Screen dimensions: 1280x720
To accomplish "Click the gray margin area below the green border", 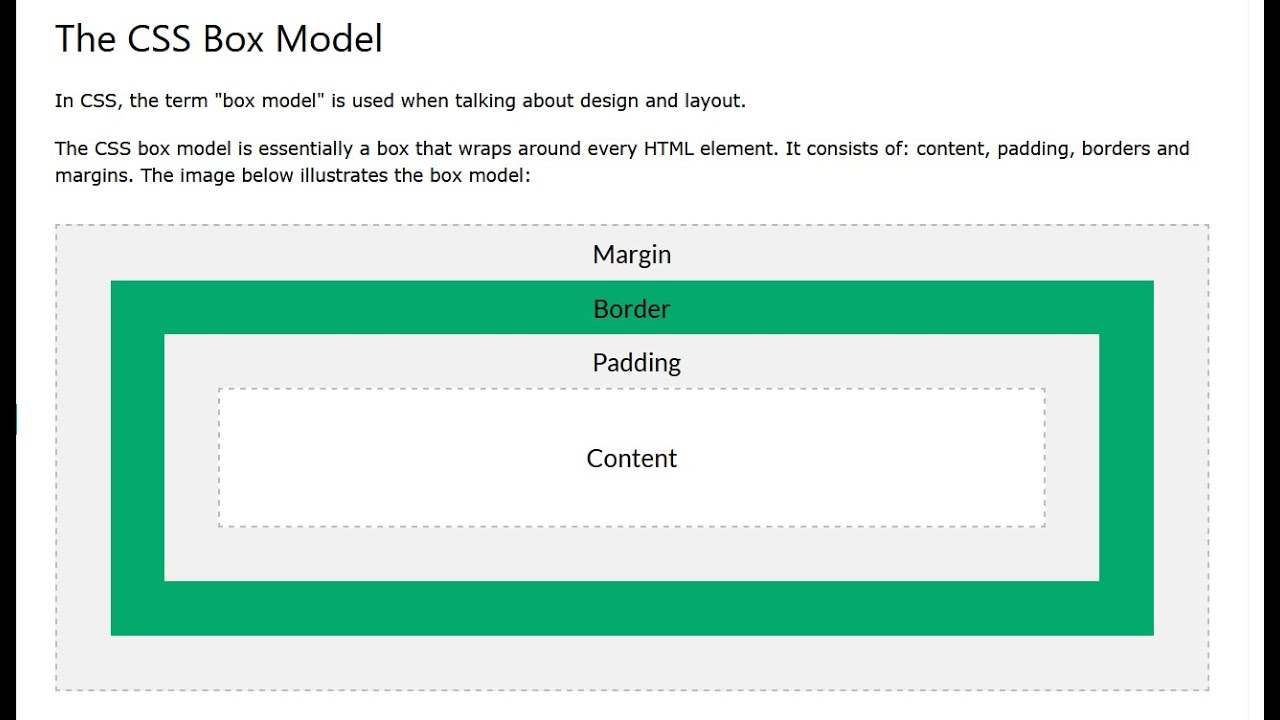I will click(632, 662).
